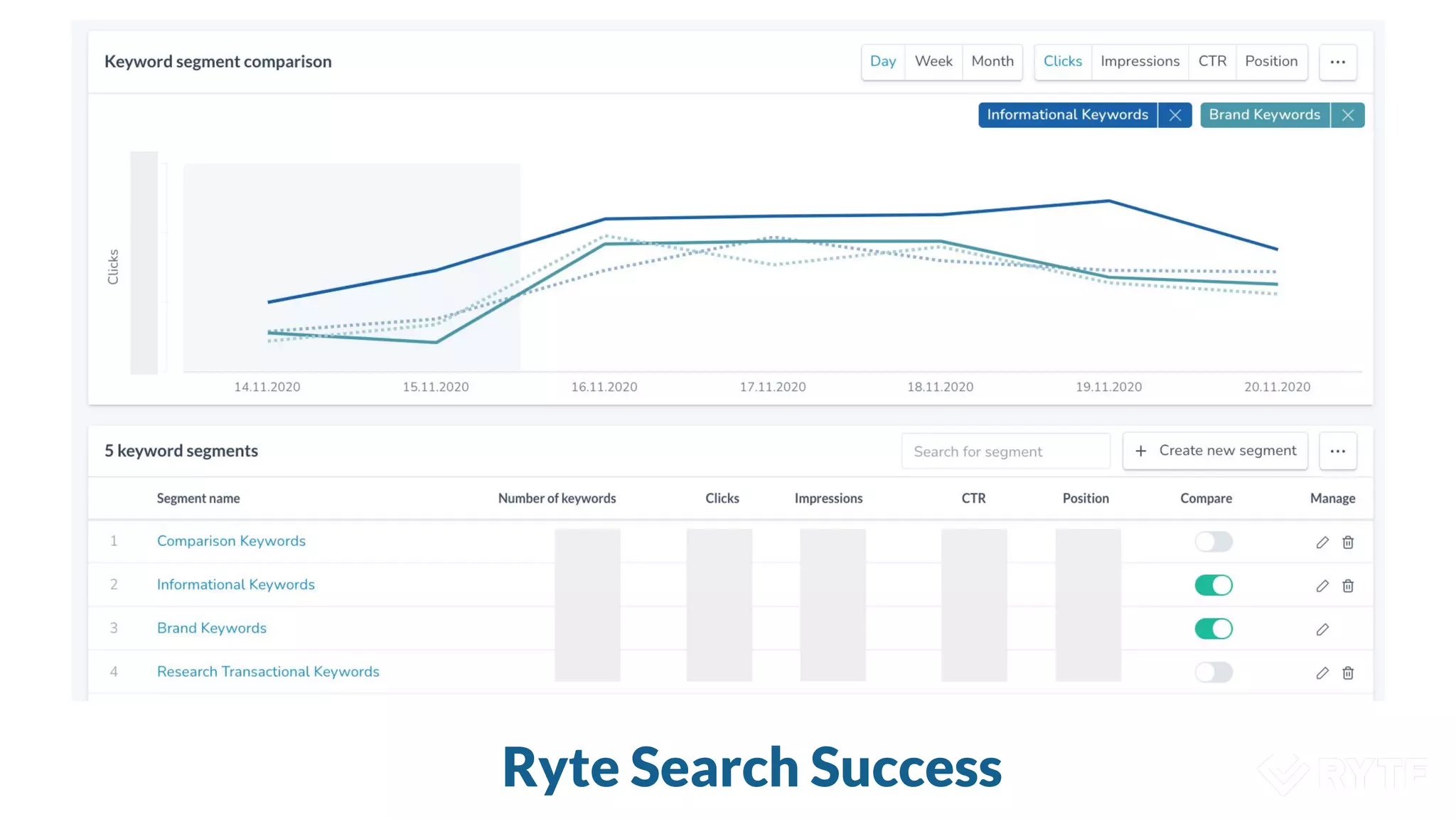Sort by Number of keywords column
The width and height of the screenshot is (1456, 819).
pyautogui.click(x=557, y=498)
